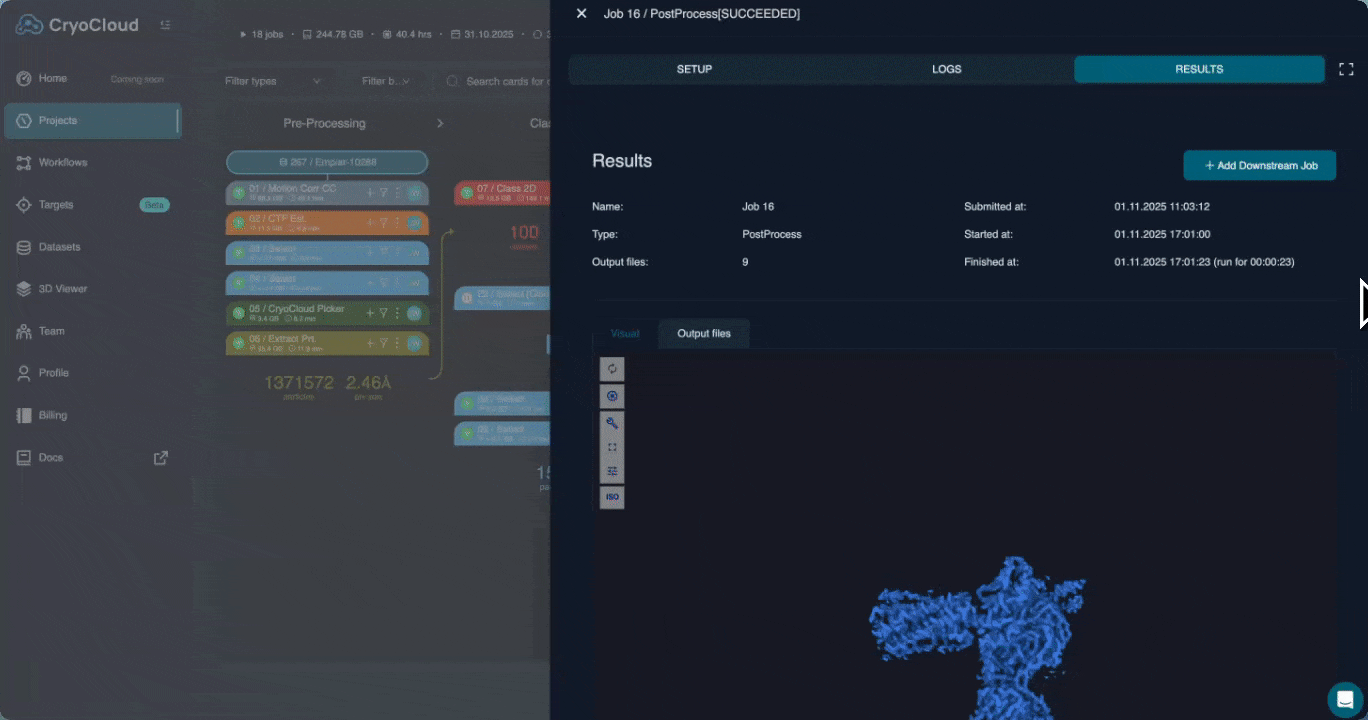This screenshot has width=1368, height=720.
Task: Open the chat support bubble
Action: [1345, 699]
